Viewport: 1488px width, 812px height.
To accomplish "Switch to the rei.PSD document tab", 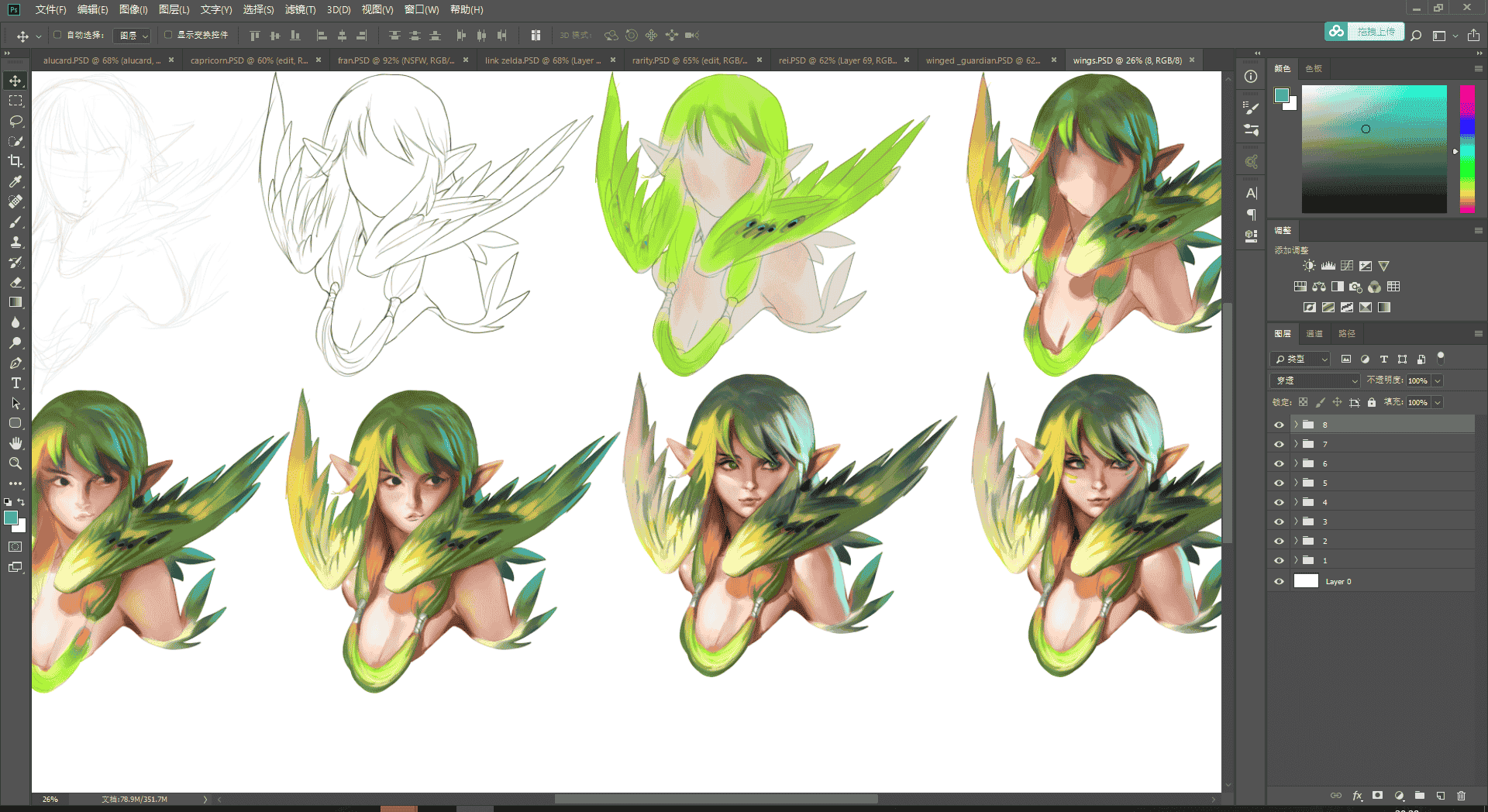I will point(838,60).
